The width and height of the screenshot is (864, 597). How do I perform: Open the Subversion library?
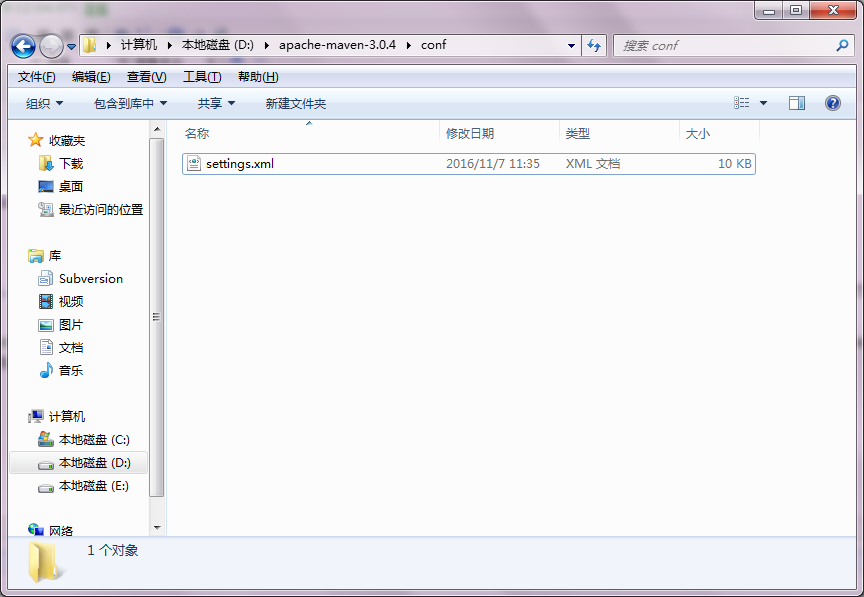click(x=91, y=279)
